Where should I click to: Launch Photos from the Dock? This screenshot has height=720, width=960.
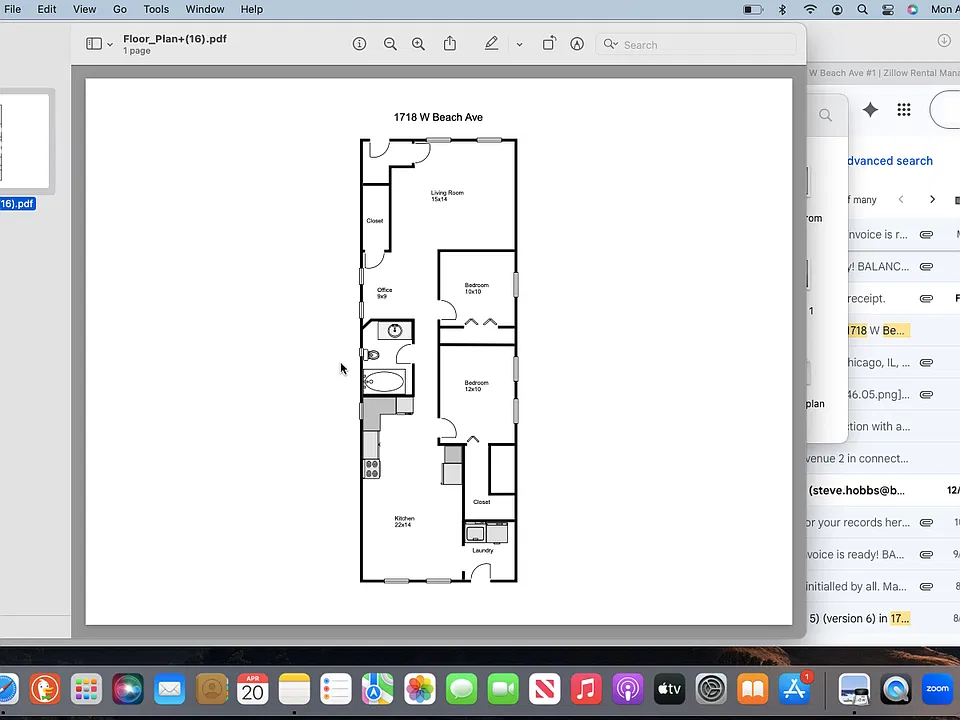click(420, 690)
